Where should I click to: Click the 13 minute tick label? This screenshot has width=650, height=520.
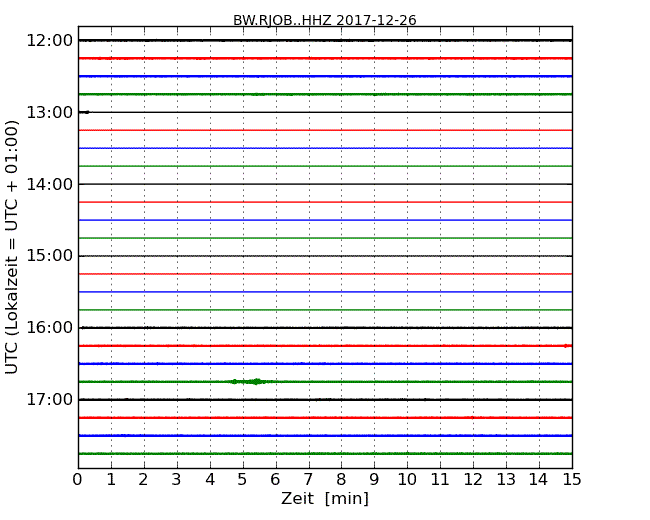point(506,480)
